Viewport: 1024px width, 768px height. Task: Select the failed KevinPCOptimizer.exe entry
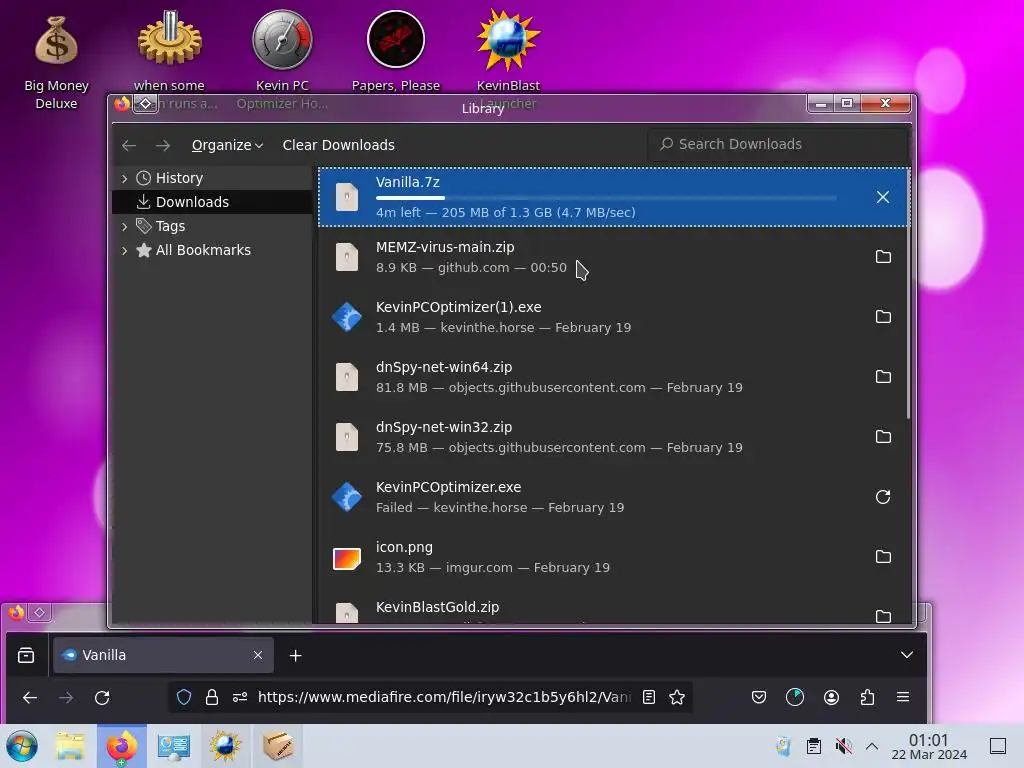[x=613, y=497]
